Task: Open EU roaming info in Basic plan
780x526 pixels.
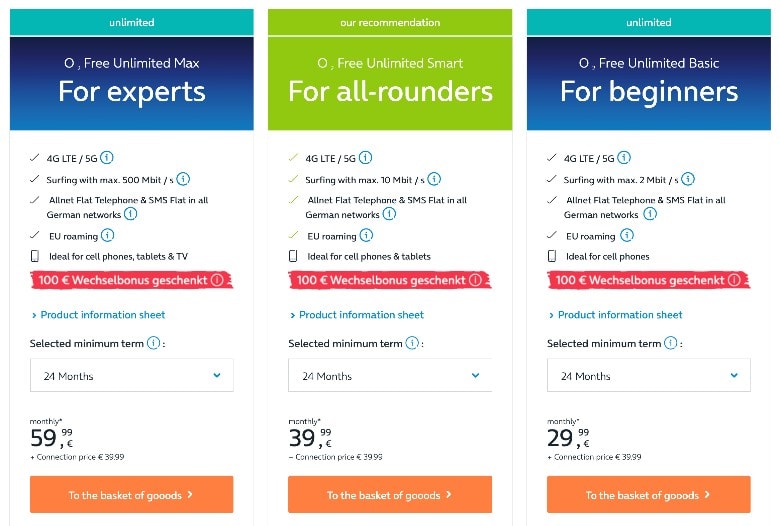Action: [x=625, y=236]
